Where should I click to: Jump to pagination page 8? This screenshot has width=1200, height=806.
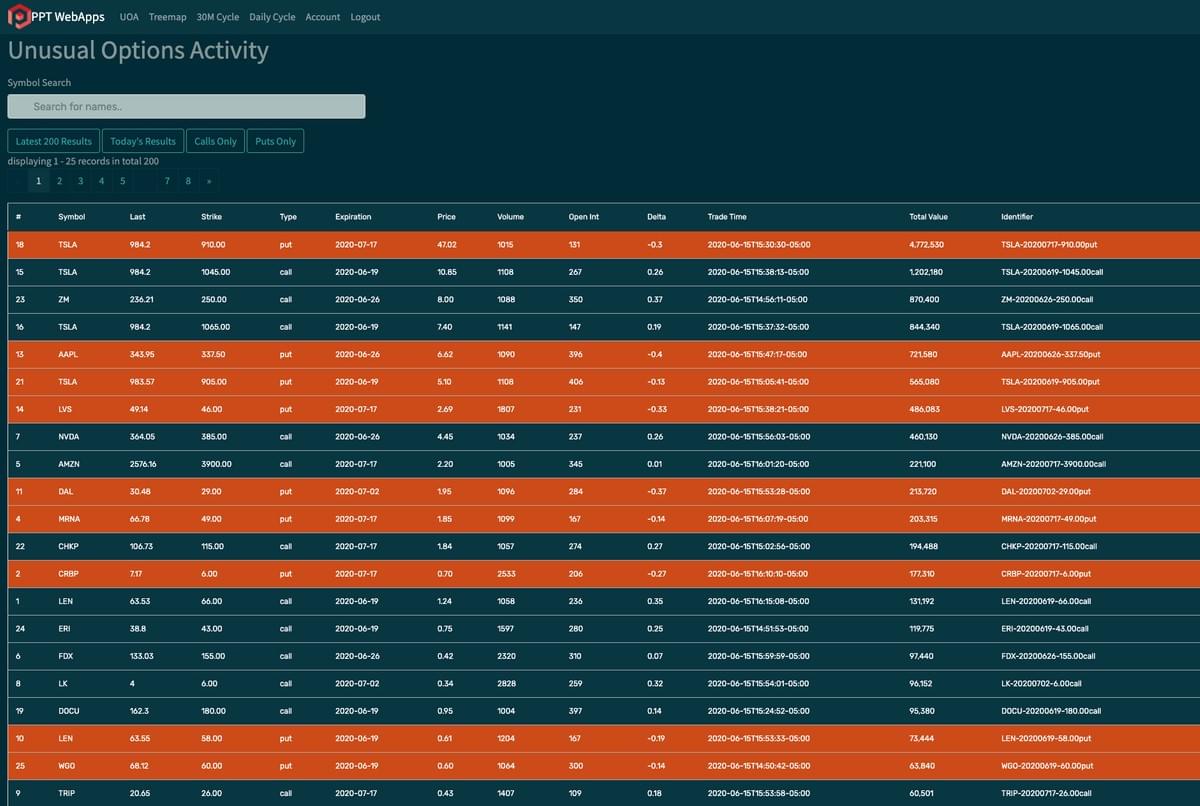188,181
